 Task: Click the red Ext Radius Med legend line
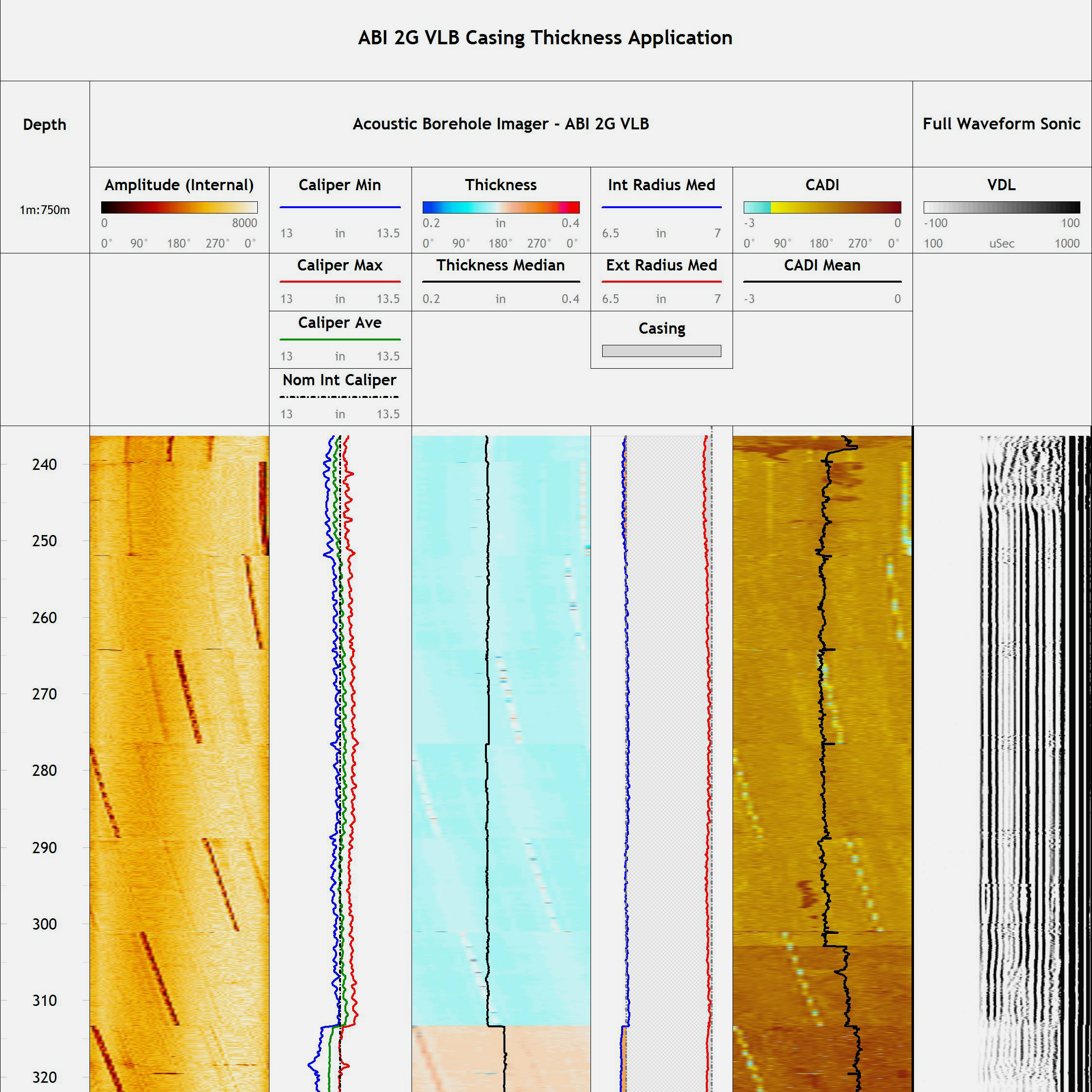pos(662,282)
